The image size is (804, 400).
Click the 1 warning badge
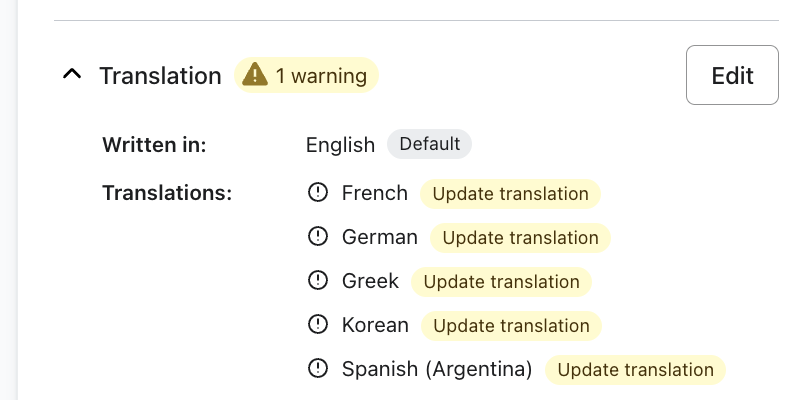[x=307, y=75]
